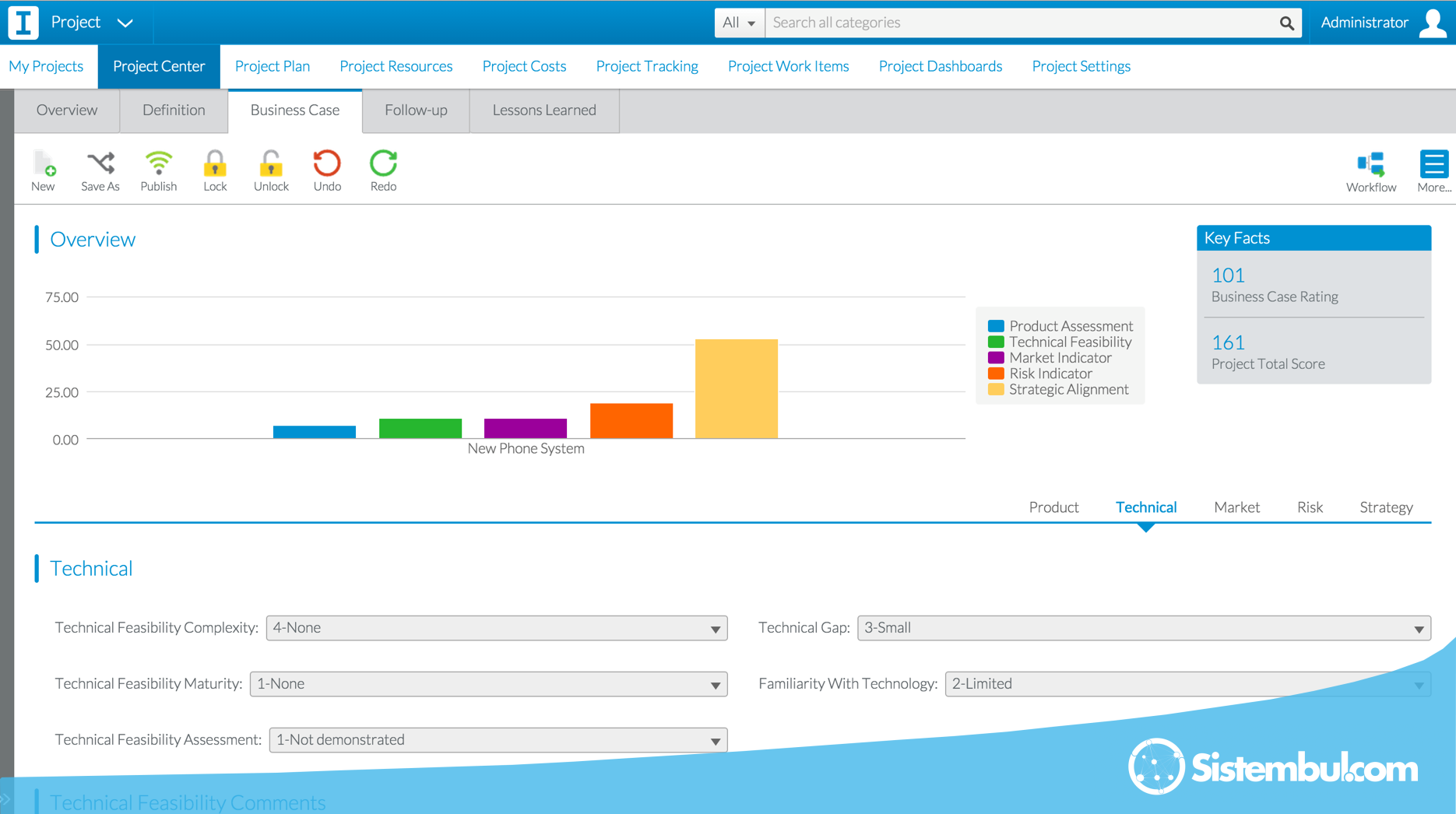The height and width of the screenshot is (814, 1456).
Task: Lock the business case with padlock icon
Action: [215, 165]
